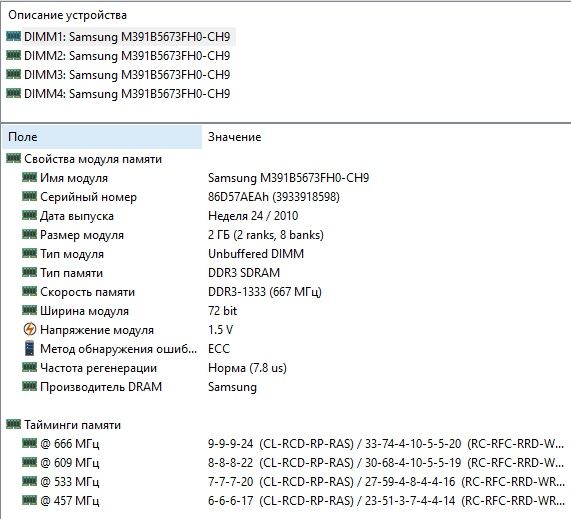
Task: Click the value Неделя 24 / 2010
Action: pyautogui.click(x=253, y=216)
